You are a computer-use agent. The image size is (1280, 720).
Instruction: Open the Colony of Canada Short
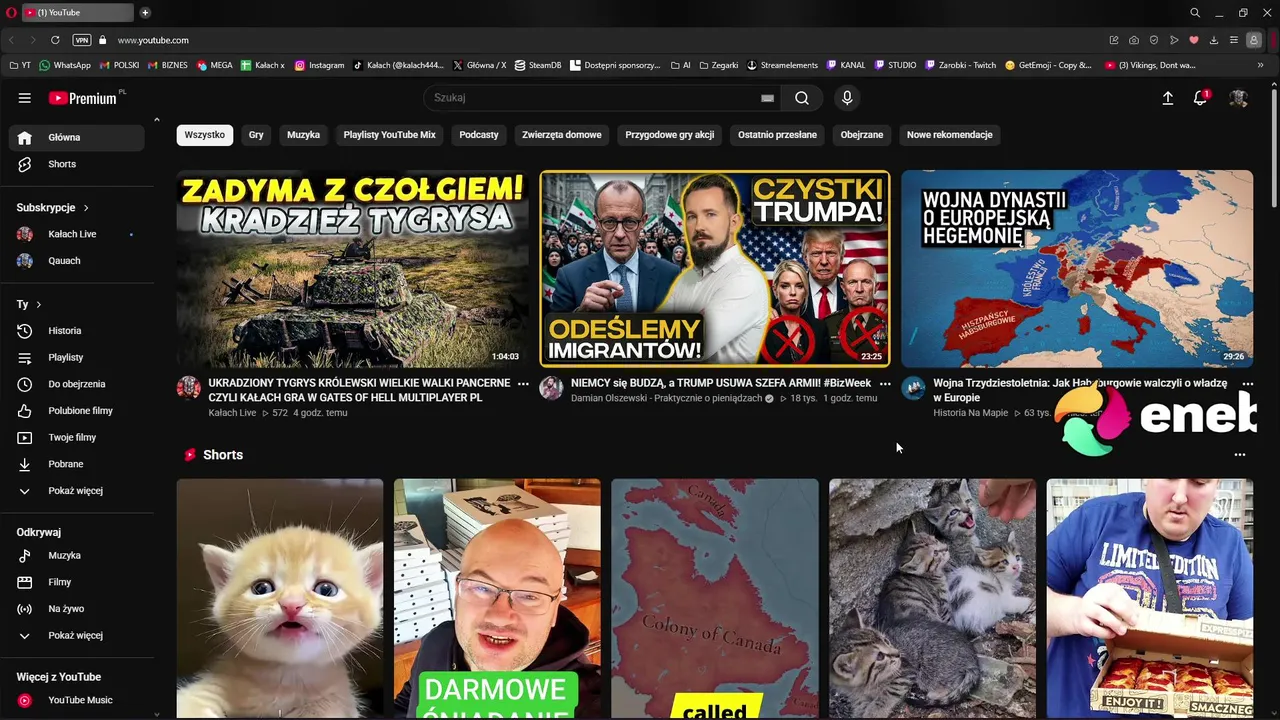715,598
